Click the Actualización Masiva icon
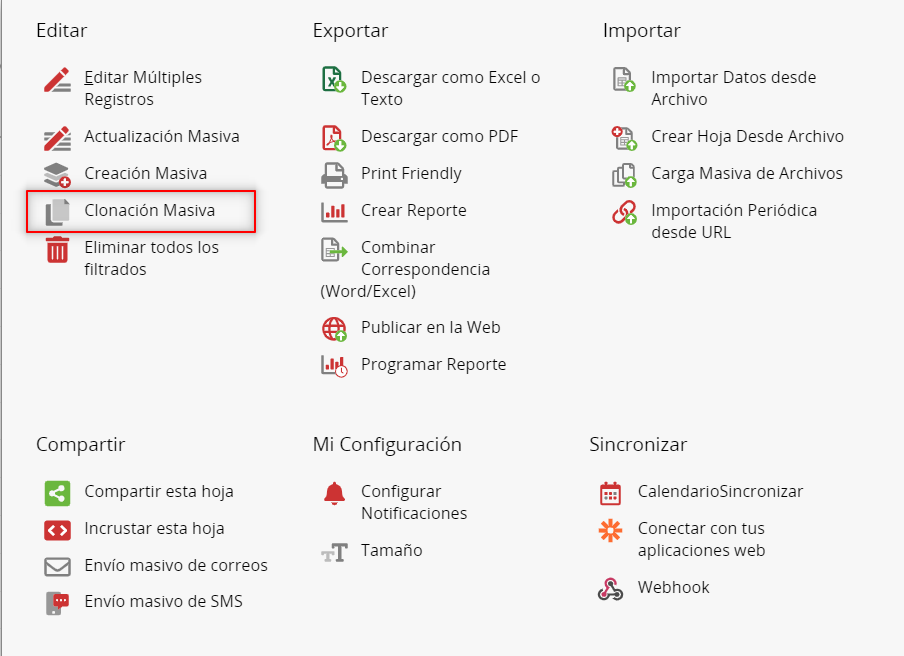 pyautogui.click(x=58, y=137)
